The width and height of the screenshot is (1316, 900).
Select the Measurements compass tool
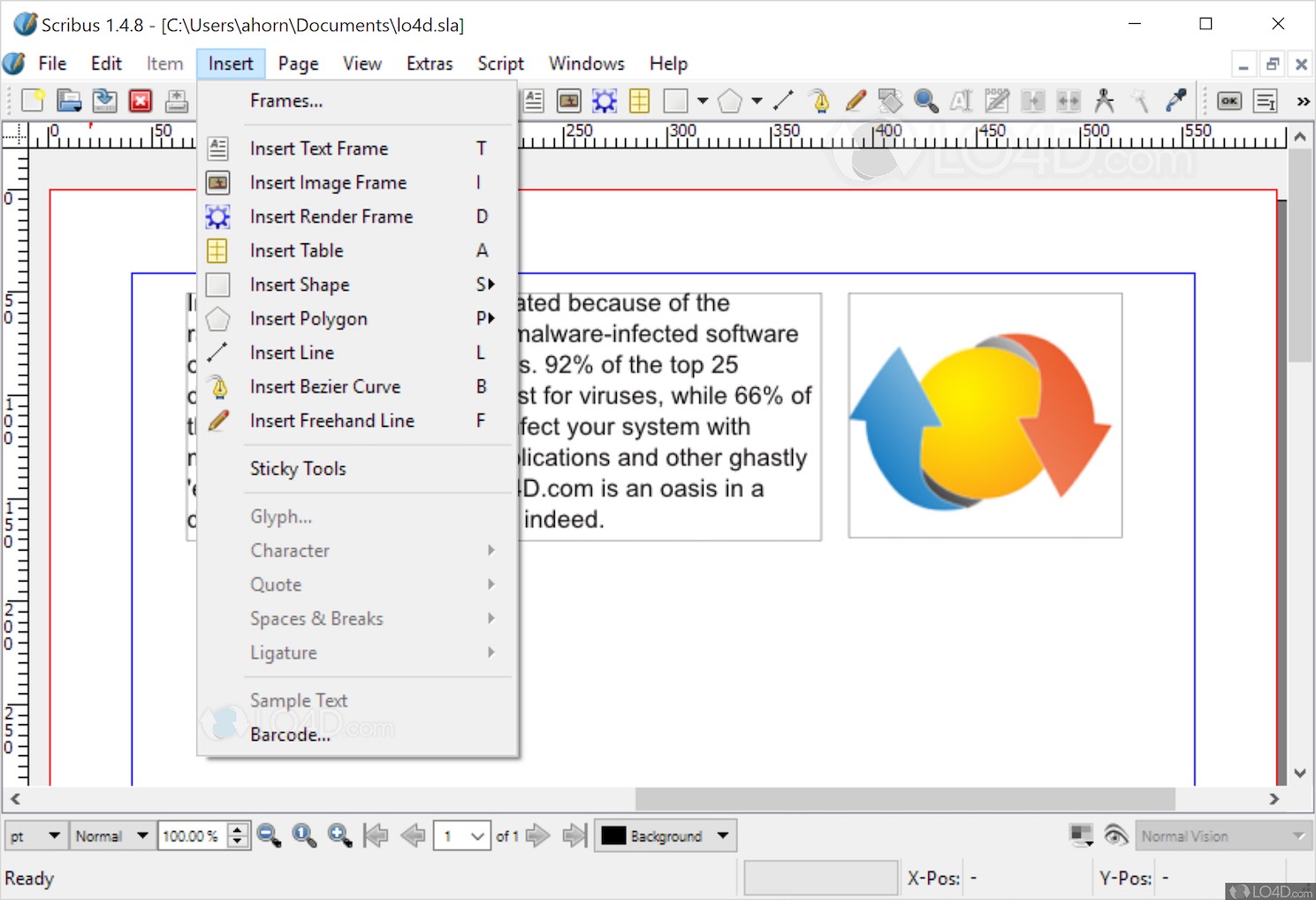coord(1104,101)
